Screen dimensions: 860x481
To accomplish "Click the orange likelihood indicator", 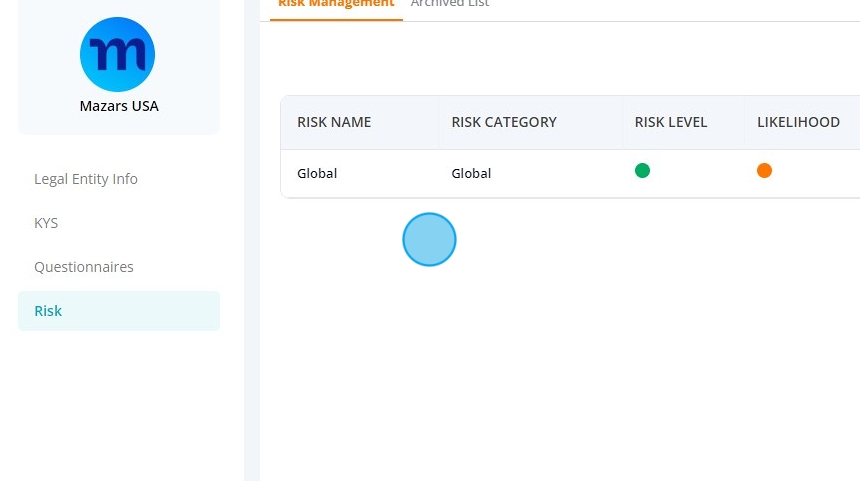I will pos(764,171).
